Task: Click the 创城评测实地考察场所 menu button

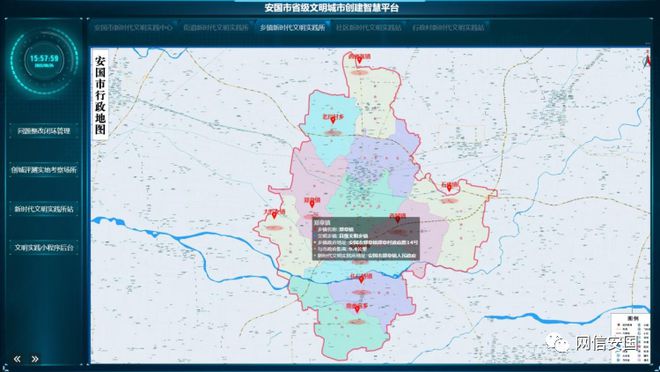Action: (x=44, y=170)
